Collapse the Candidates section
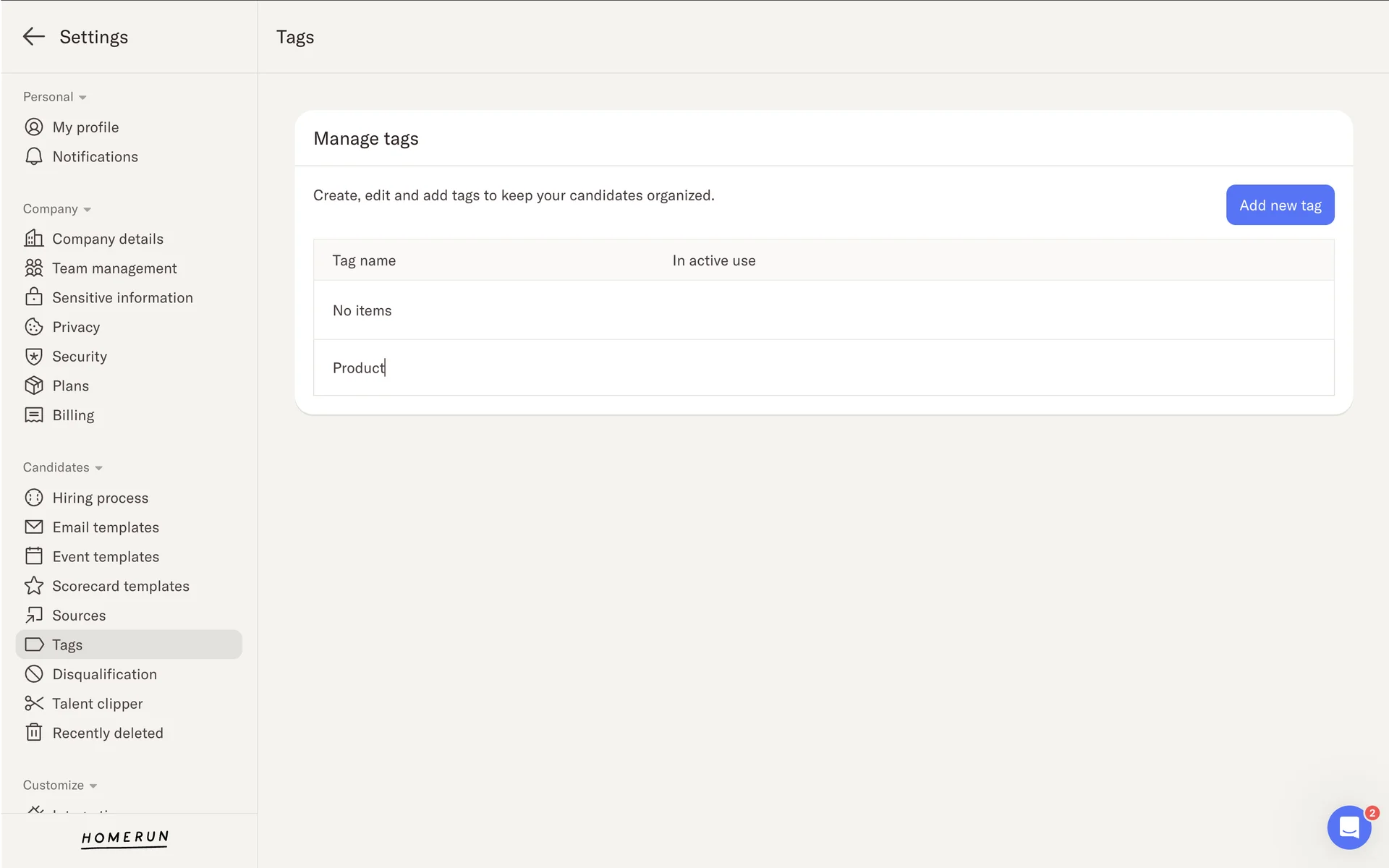 coord(62,467)
